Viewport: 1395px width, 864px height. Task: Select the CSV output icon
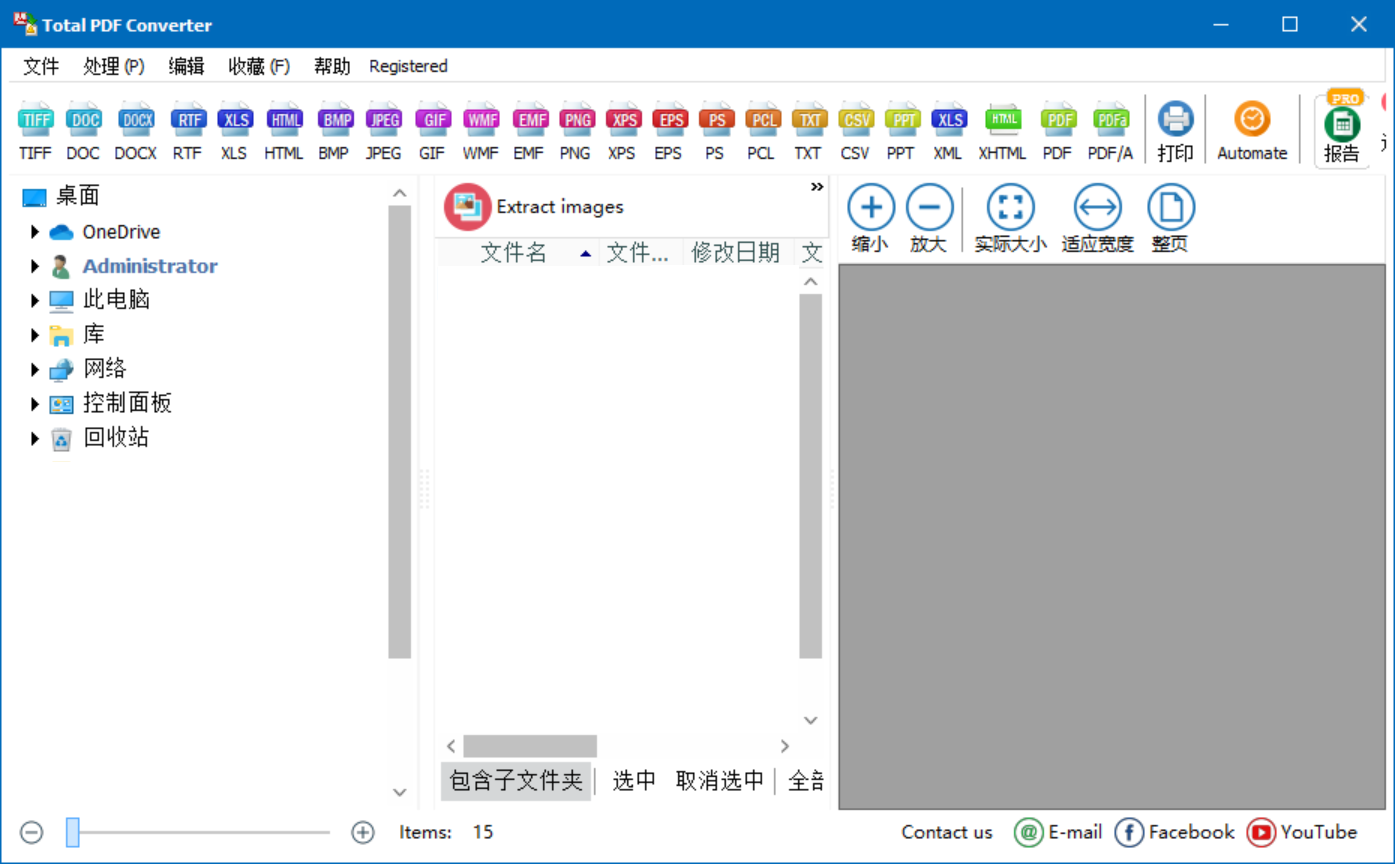click(x=855, y=130)
